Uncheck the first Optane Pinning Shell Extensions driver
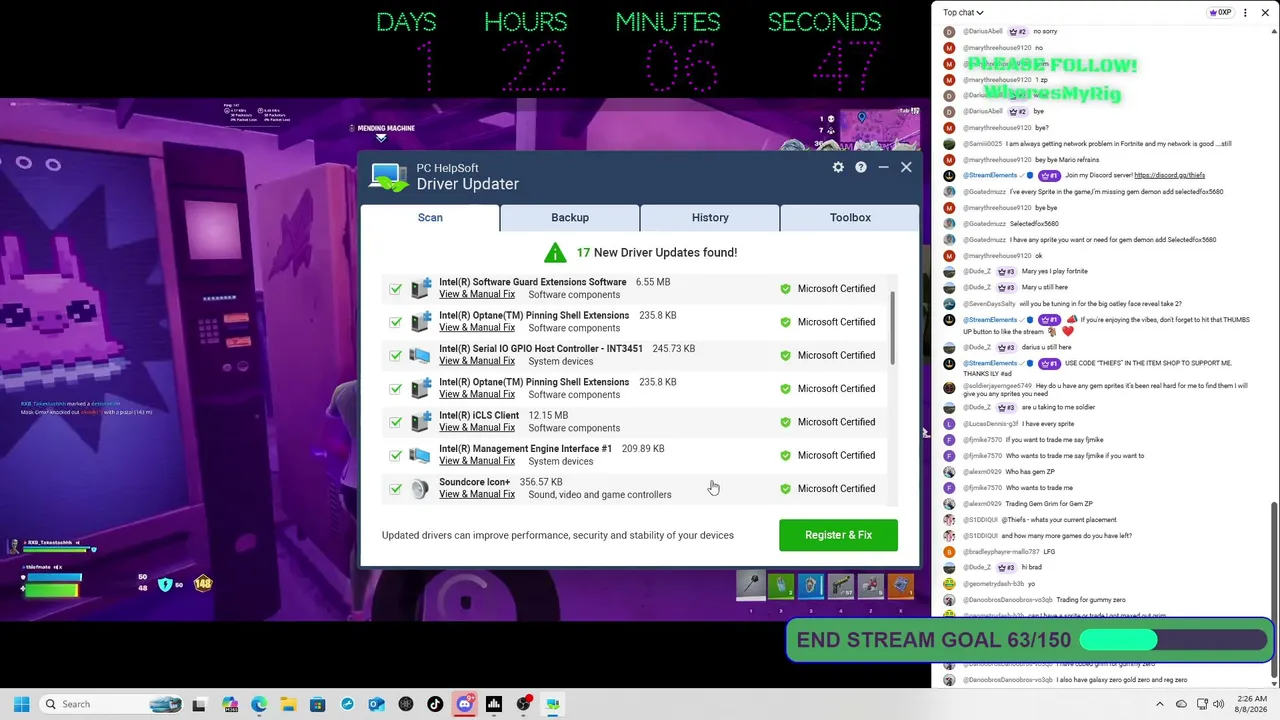The height and width of the screenshot is (720, 1280). pyautogui.click(x=396, y=322)
